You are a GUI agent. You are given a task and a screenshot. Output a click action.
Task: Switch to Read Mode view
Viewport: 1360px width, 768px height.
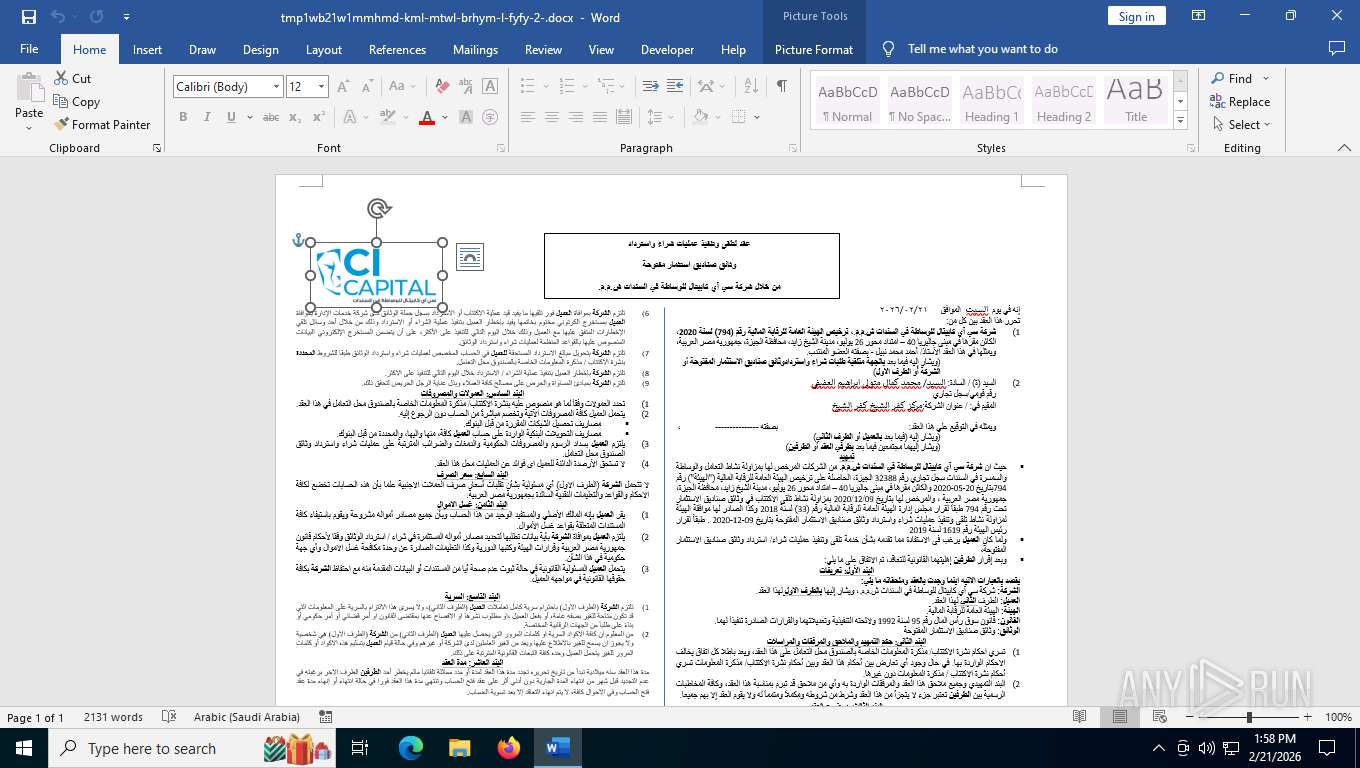coord(1079,717)
